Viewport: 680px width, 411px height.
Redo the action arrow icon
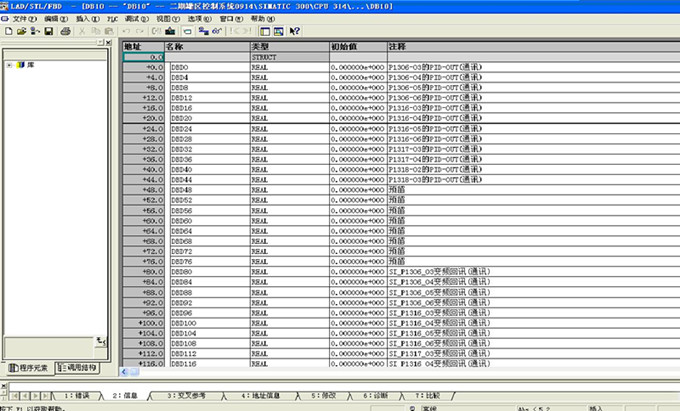140,31
